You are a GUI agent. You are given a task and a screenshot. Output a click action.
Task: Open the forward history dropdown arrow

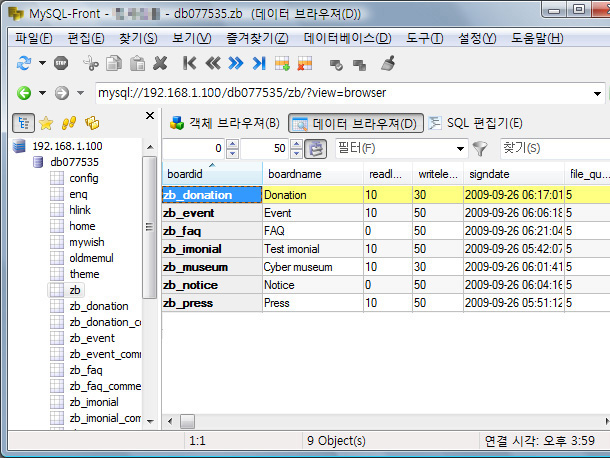tap(80, 93)
